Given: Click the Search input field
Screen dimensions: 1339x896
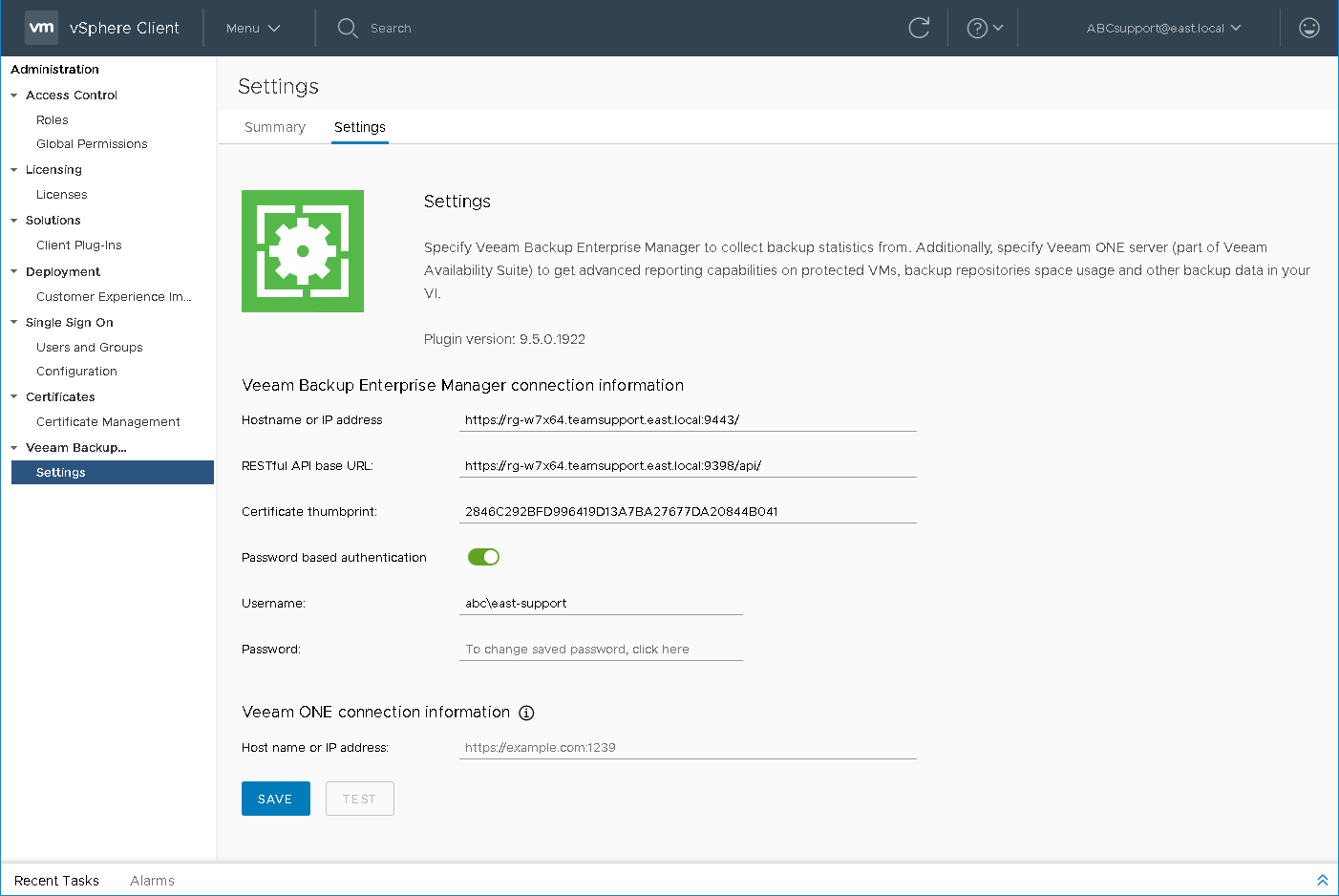Looking at the screenshot, I should click(391, 29).
